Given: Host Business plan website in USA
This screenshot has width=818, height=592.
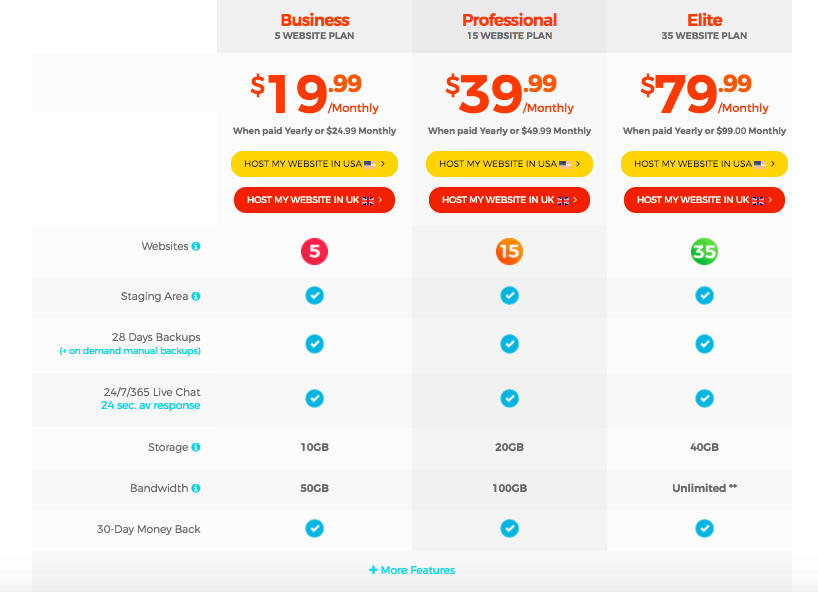Looking at the screenshot, I should 314,164.
